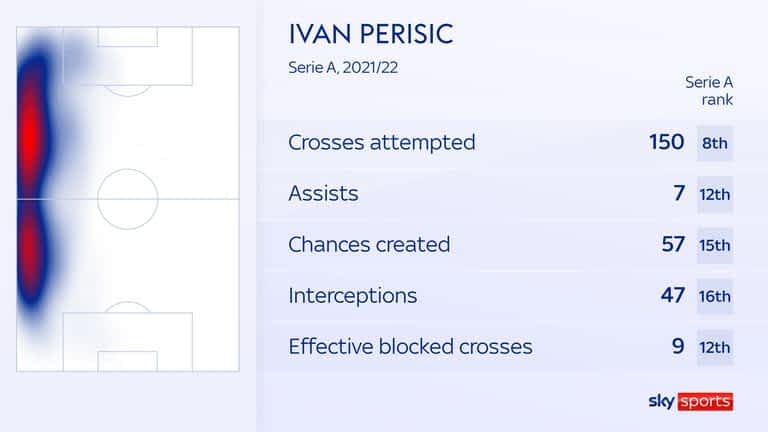Select the Interceptions label
This screenshot has width=768, height=432.
pos(353,295)
